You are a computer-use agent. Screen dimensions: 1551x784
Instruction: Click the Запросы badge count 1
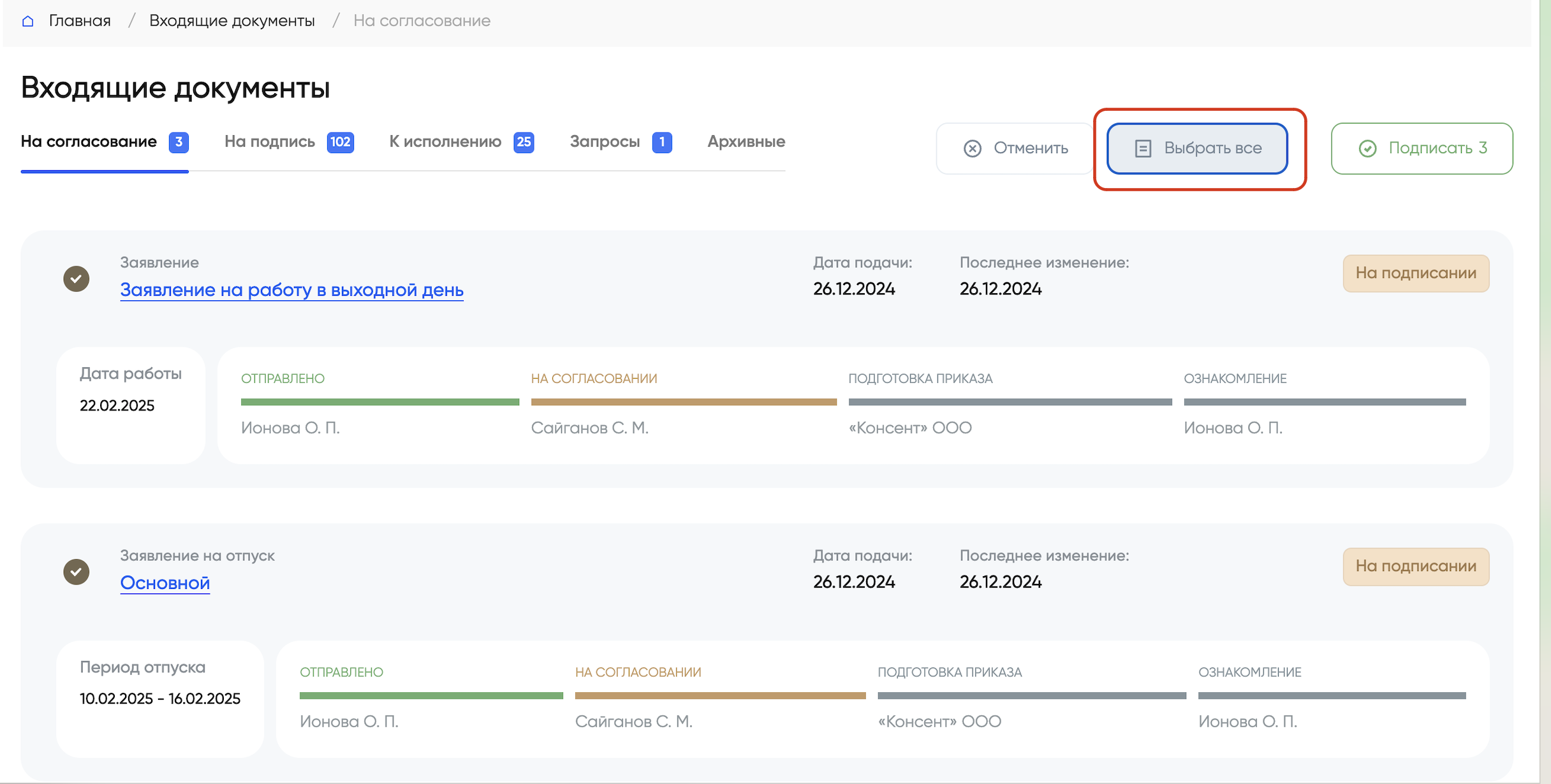click(x=662, y=142)
